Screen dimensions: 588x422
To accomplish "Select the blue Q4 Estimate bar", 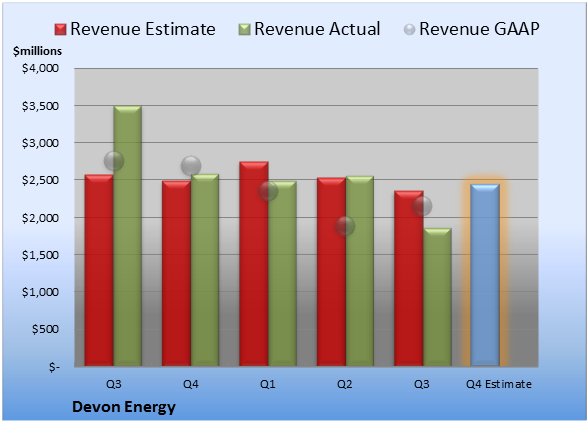I will [x=485, y=275].
